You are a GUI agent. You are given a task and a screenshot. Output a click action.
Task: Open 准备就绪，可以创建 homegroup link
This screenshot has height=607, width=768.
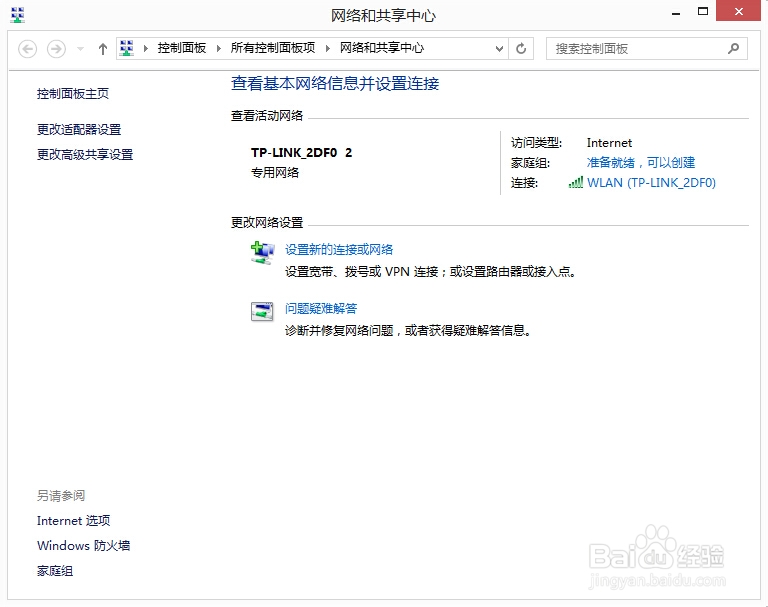641,163
